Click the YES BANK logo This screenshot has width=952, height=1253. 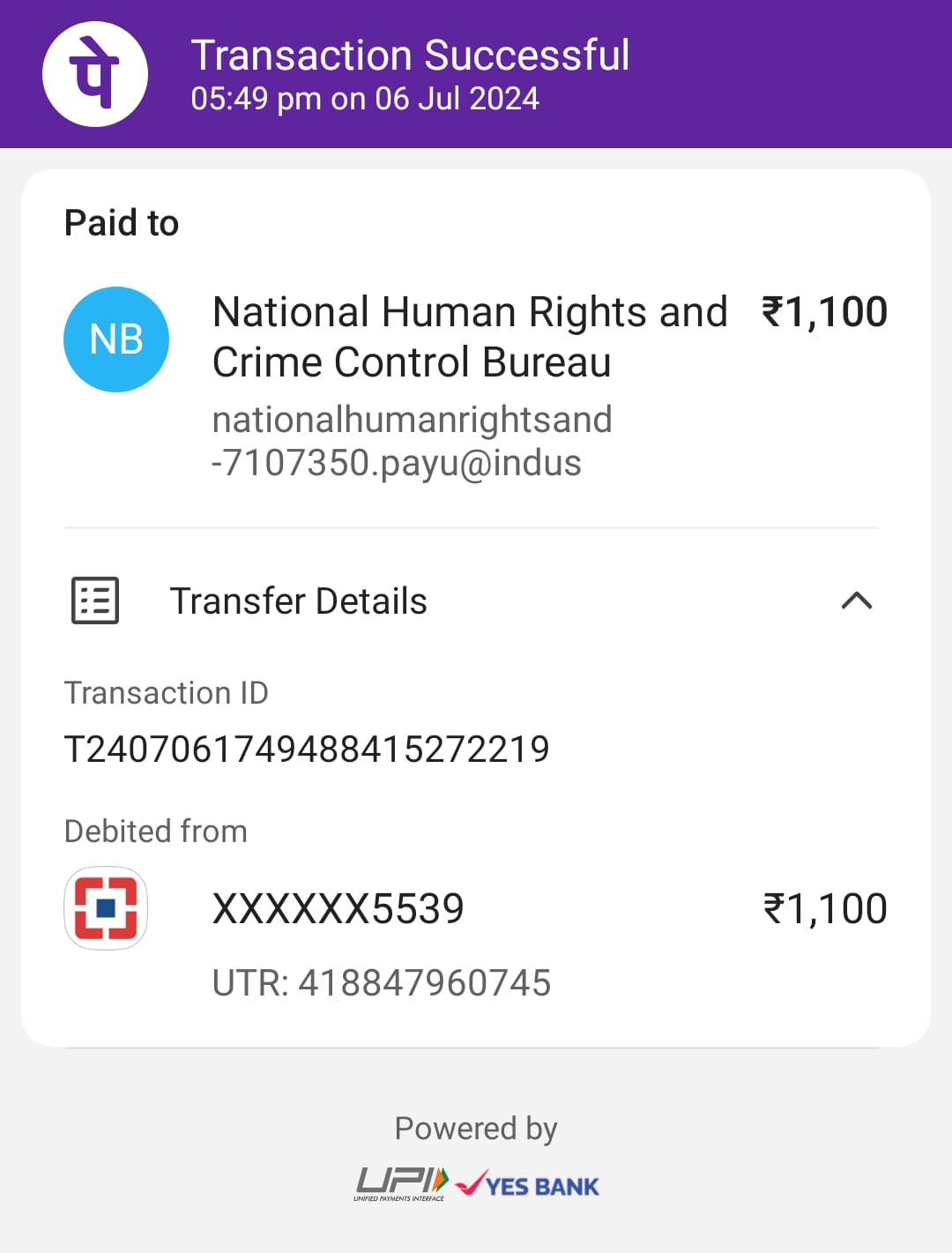tap(529, 1185)
